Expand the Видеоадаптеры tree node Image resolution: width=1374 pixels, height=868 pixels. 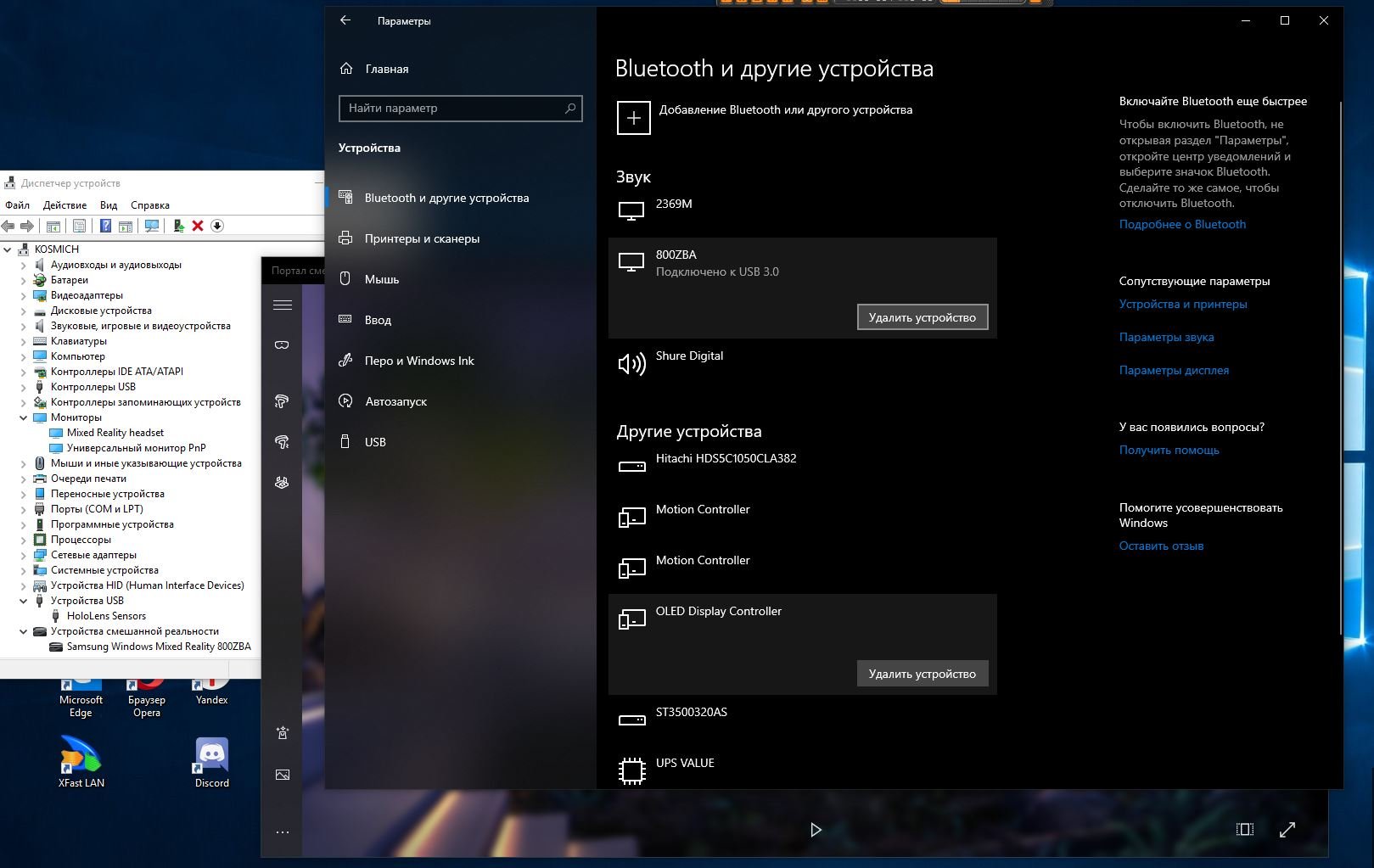24,295
